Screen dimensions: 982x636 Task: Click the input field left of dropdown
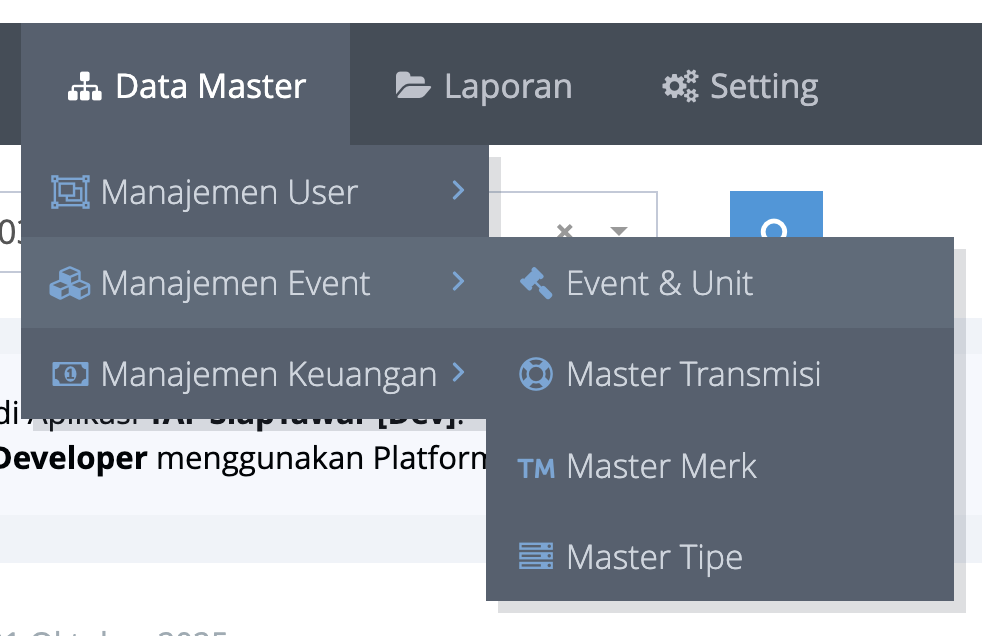point(10,232)
